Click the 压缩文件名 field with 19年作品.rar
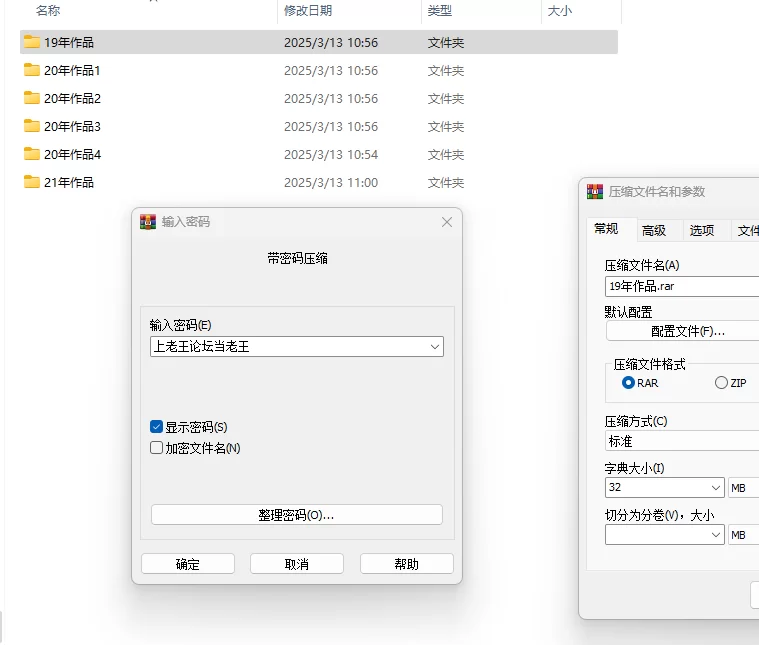This screenshot has width=759, height=645. pos(682,286)
